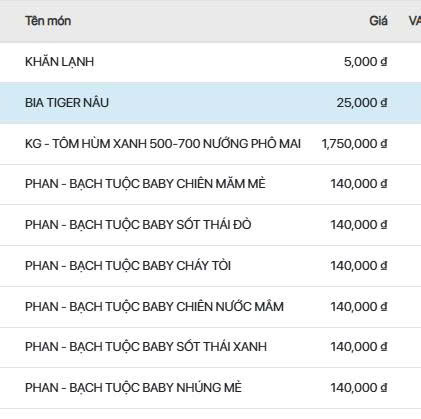Choose PHAN - BẠCH TUỘC BABY SỐT THÁI ĐỎ
The height and width of the screenshot is (419, 421).
tap(138, 225)
